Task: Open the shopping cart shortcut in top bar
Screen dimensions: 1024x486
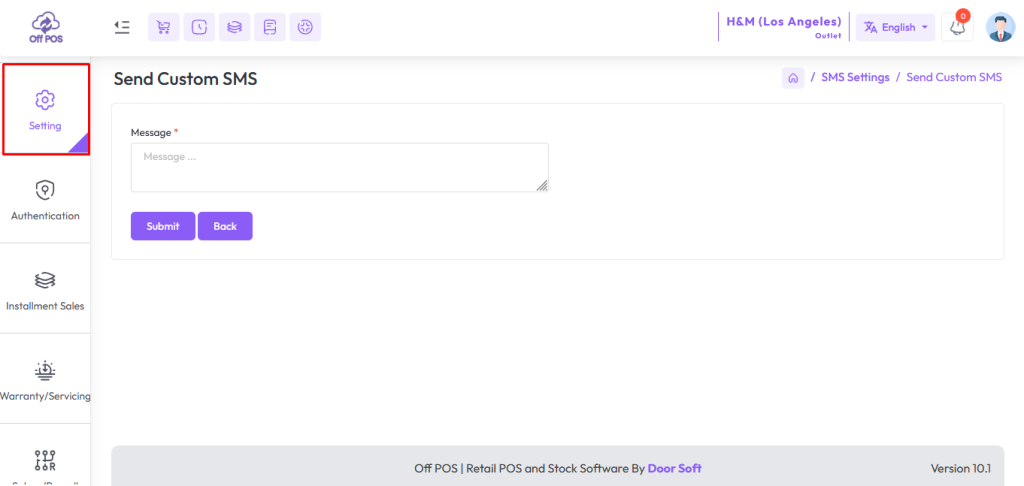Action: (164, 27)
